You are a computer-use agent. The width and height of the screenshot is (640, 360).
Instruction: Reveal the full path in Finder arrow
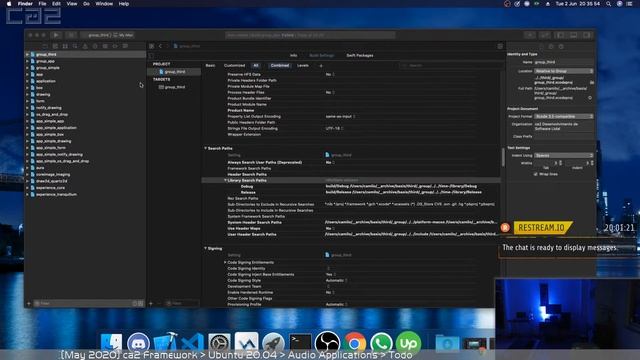tap(590, 98)
